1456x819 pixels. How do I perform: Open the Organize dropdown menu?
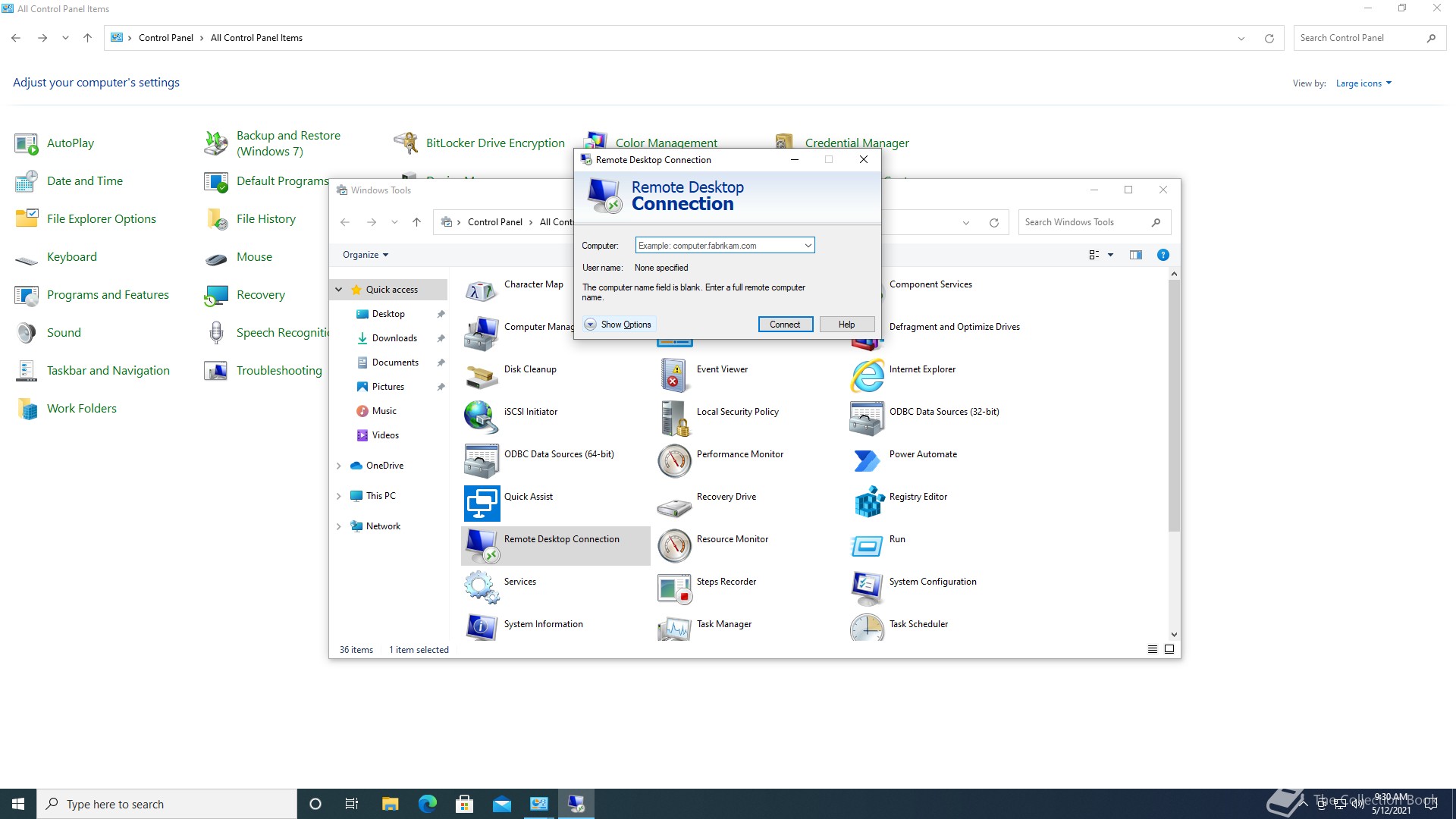click(x=366, y=255)
